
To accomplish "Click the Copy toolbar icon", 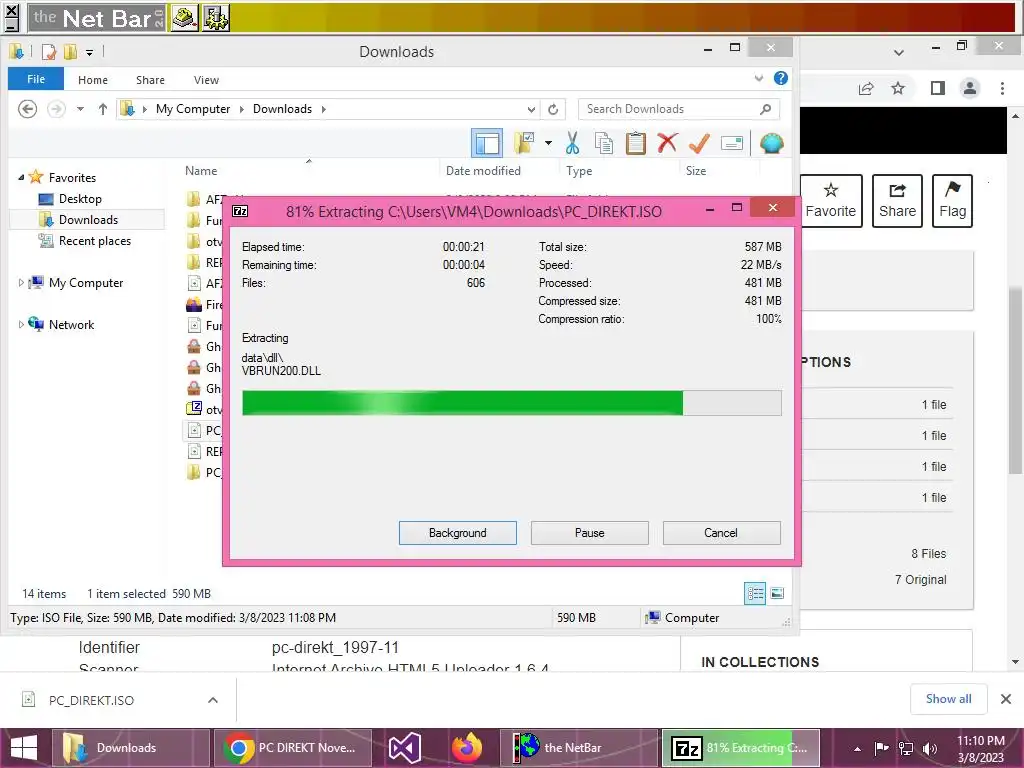I will click(x=604, y=143).
